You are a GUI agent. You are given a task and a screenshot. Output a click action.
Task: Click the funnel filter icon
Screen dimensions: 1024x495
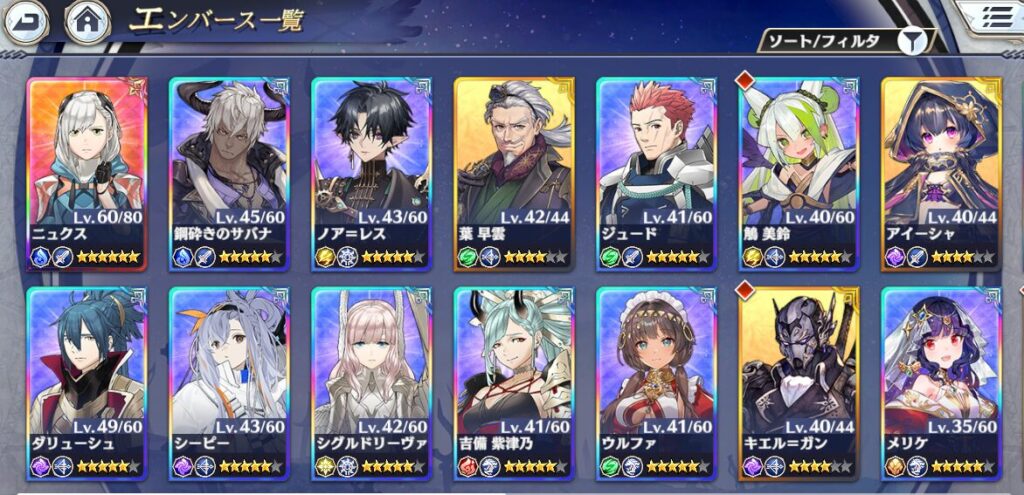(x=912, y=41)
